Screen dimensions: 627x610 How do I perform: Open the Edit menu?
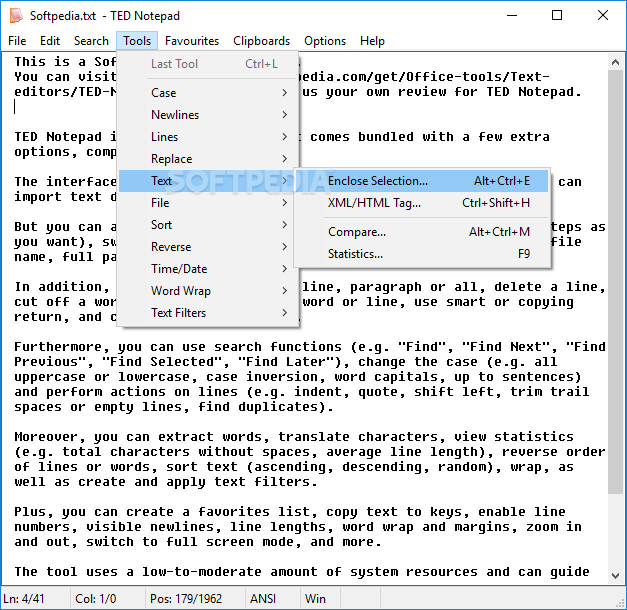coord(50,41)
